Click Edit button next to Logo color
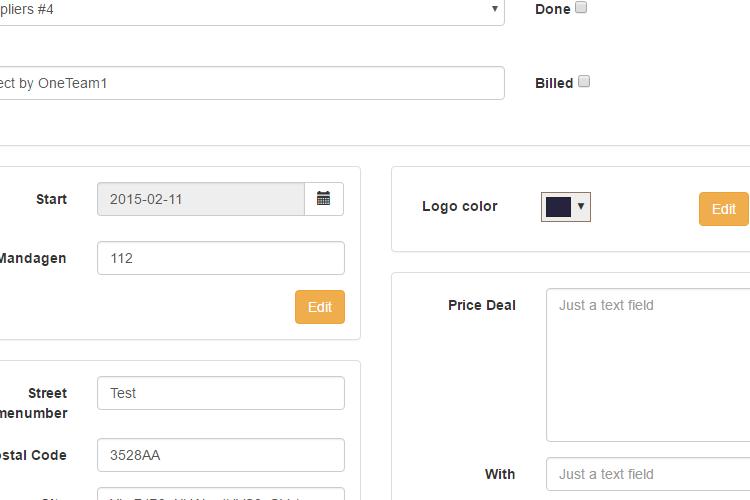750x500 pixels. 723,209
